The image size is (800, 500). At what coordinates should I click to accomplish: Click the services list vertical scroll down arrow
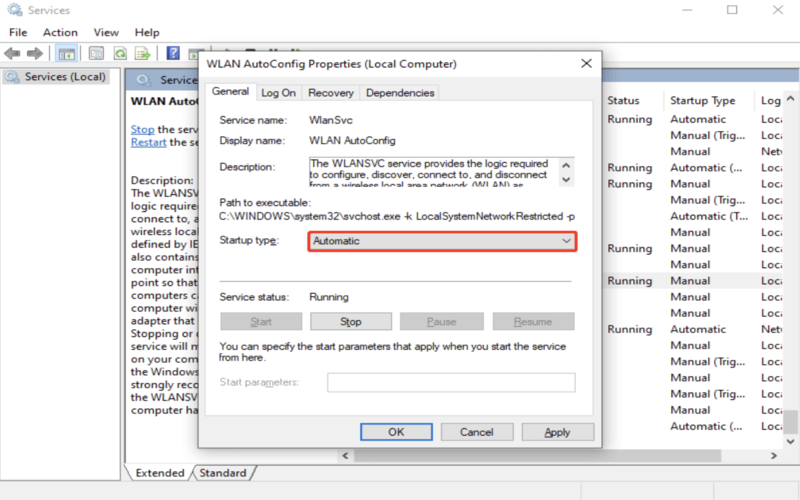point(790,441)
